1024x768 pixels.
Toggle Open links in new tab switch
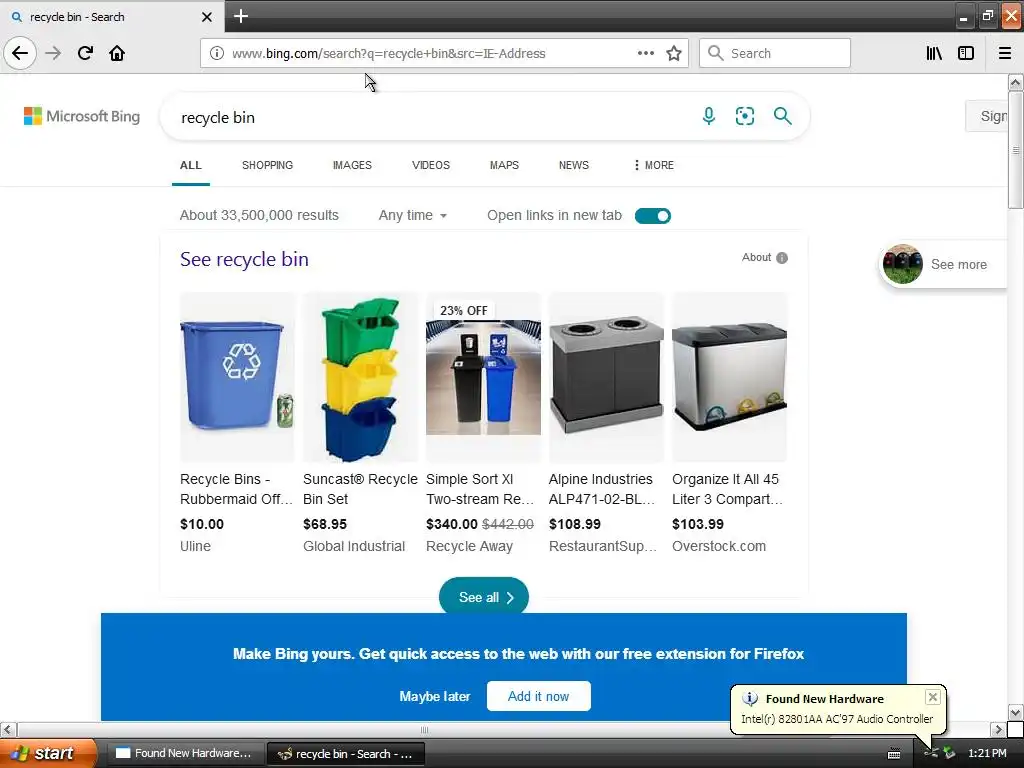click(x=652, y=216)
